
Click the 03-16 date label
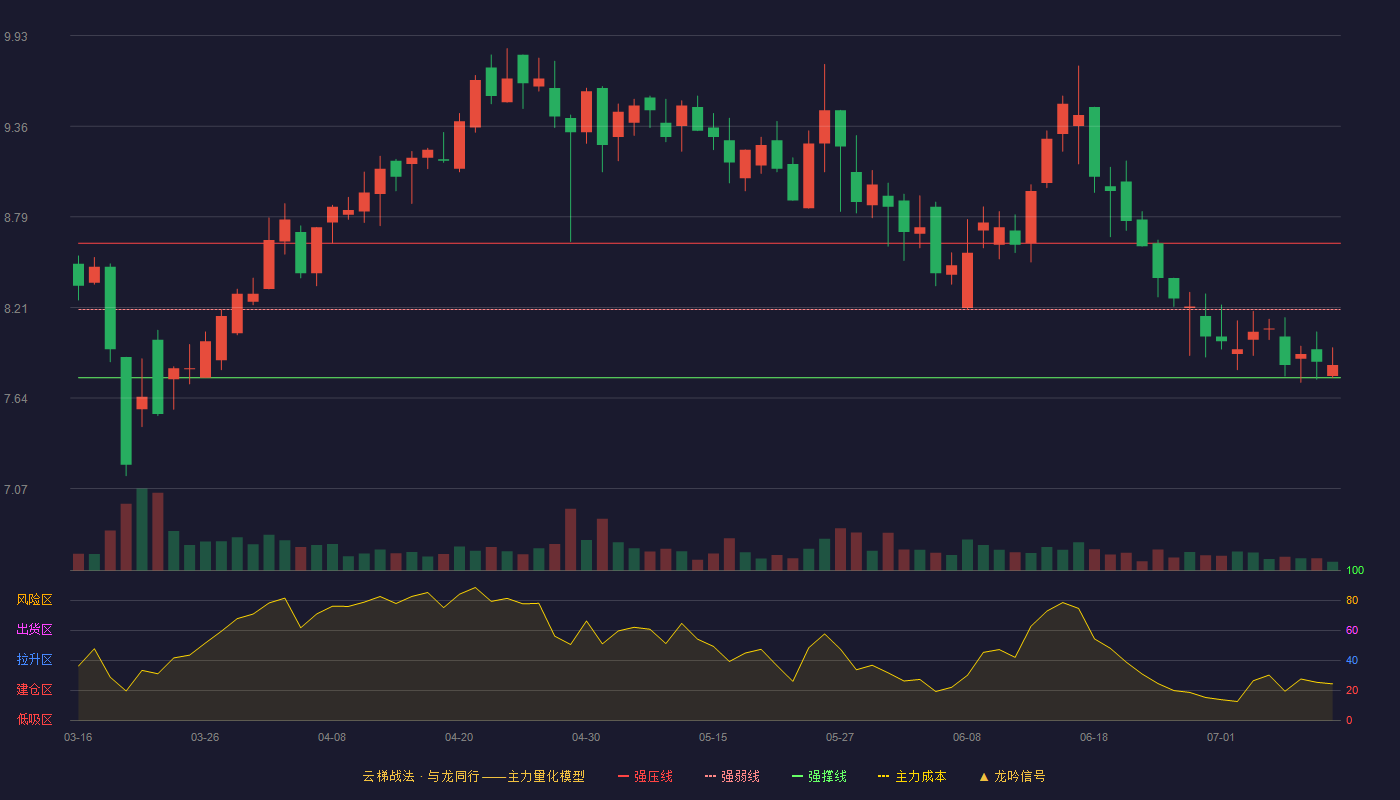pyautogui.click(x=78, y=737)
